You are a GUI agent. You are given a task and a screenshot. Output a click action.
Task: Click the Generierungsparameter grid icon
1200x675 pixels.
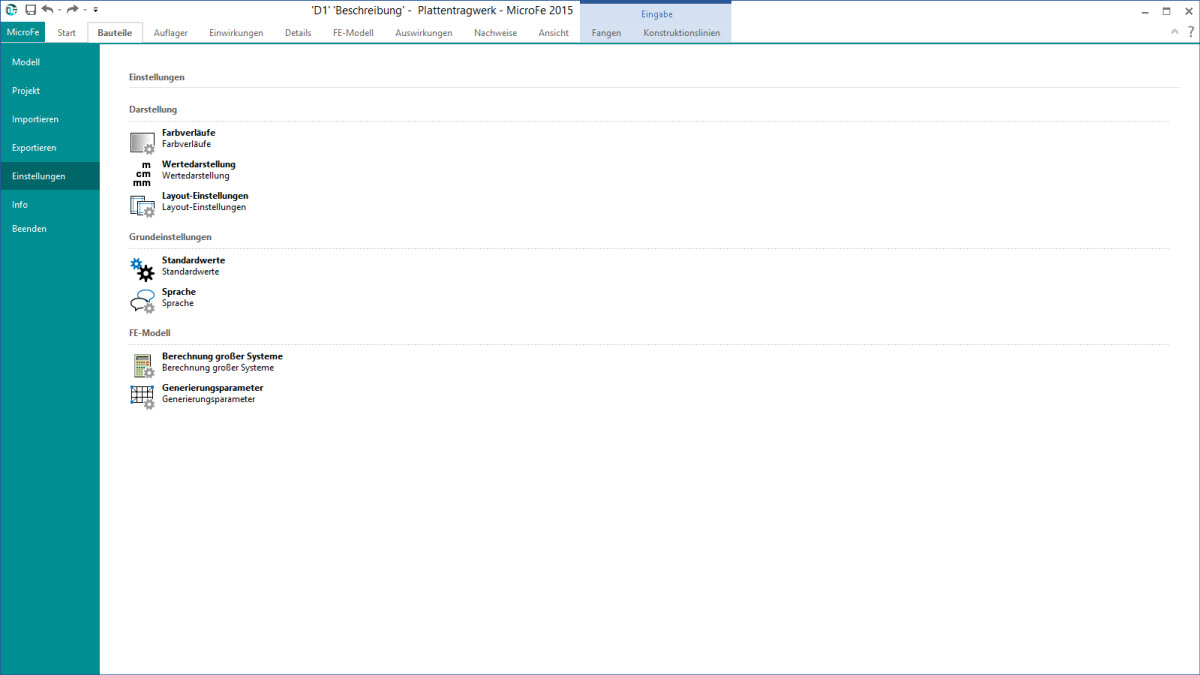pos(142,396)
